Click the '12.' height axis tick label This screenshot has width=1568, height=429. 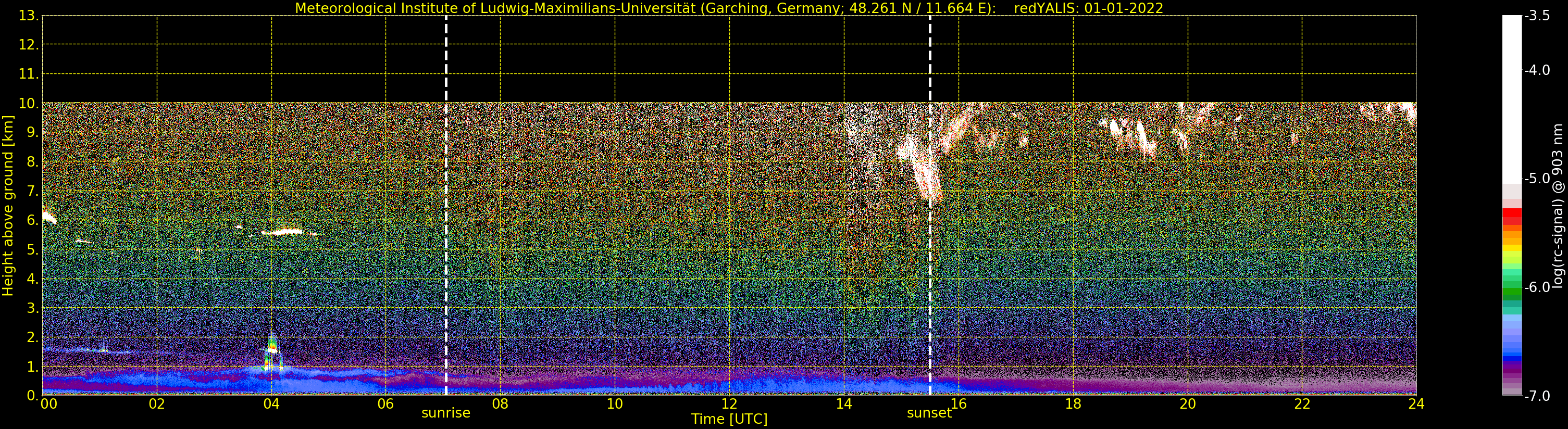click(x=29, y=45)
